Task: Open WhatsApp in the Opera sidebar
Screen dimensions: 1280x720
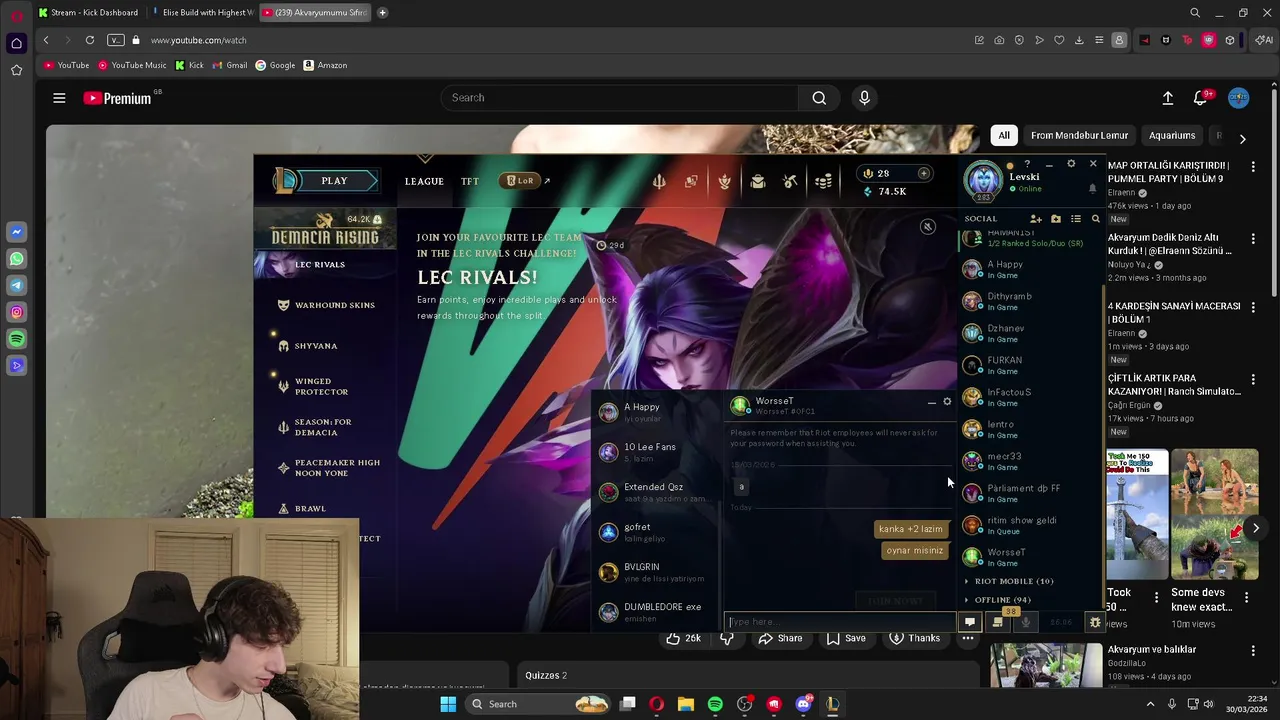Action: click(16, 259)
